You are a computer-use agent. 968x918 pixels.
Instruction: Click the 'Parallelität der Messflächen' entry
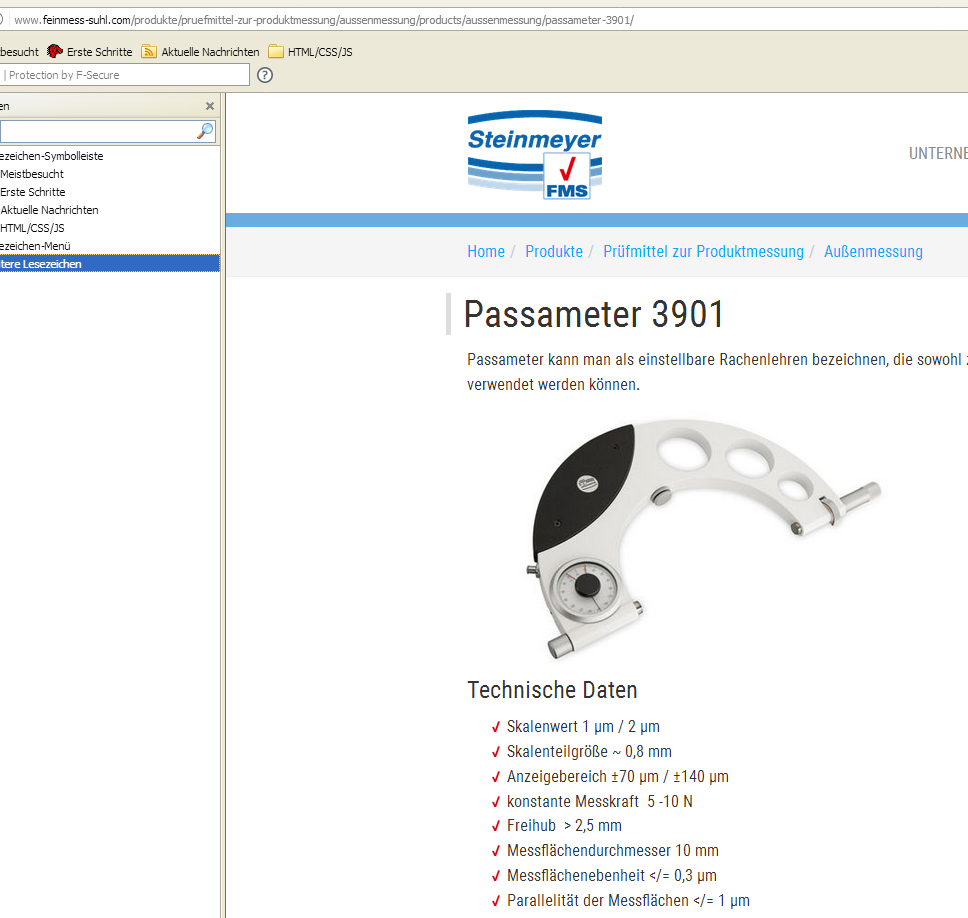pyautogui.click(x=628, y=901)
